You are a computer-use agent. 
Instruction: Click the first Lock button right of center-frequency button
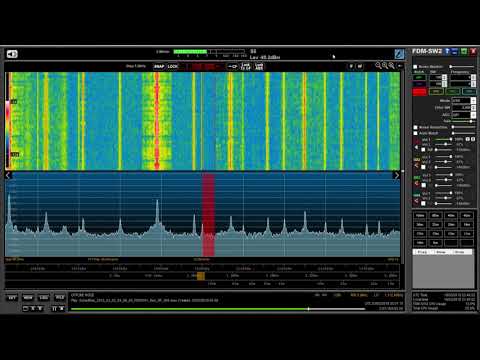click(x=246, y=66)
